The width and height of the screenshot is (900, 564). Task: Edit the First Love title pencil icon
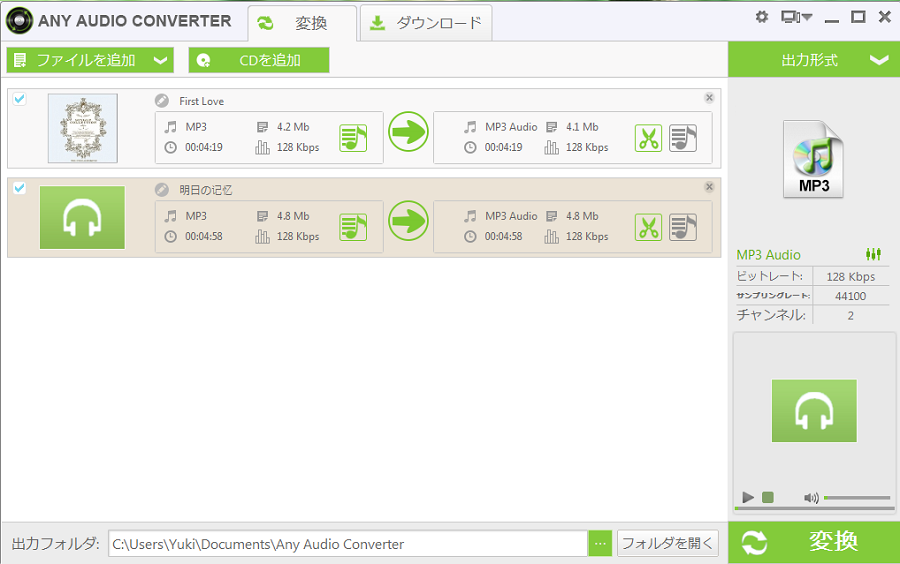point(162,101)
